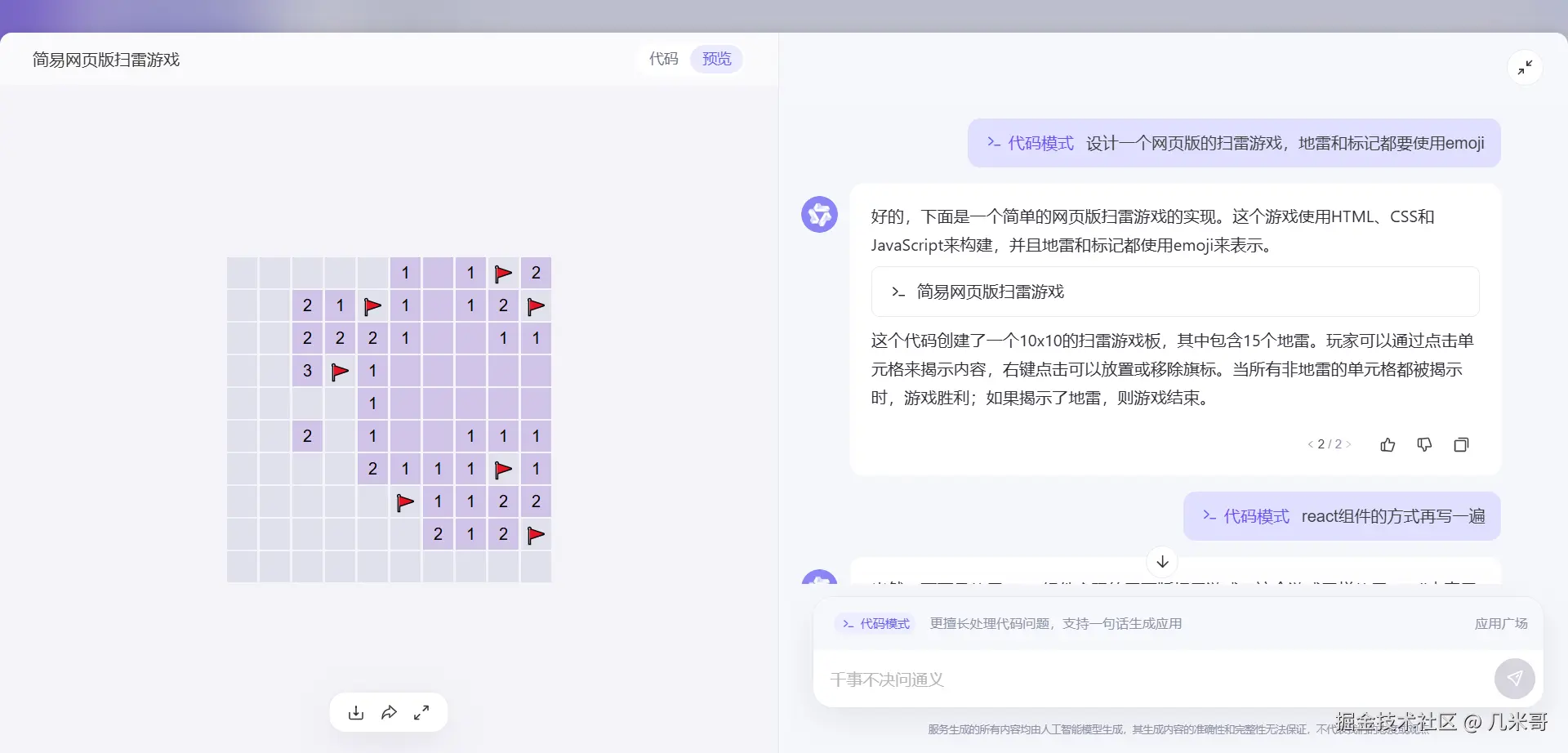Click the flag in the top board row
This screenshot has width=1568, height=753.
(x=503, y=274)
